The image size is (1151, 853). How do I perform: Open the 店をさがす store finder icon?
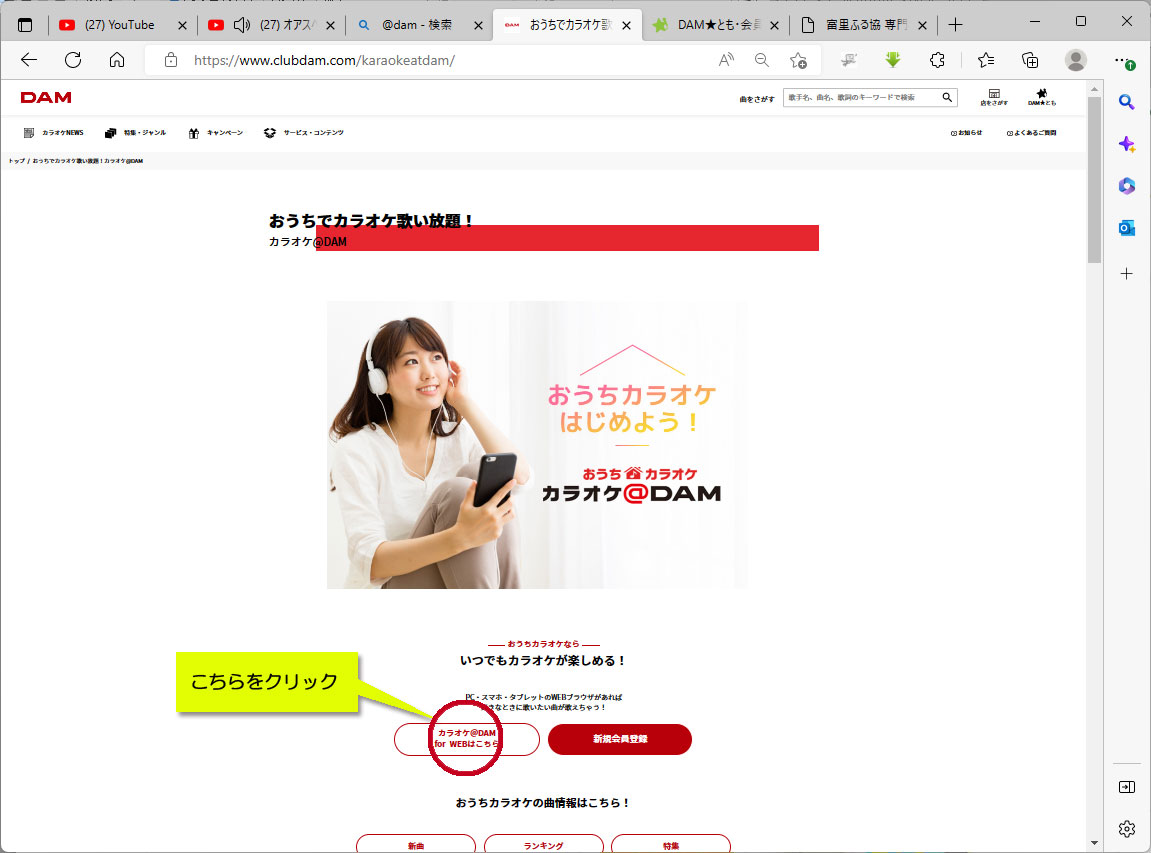(x=994, y=97)
